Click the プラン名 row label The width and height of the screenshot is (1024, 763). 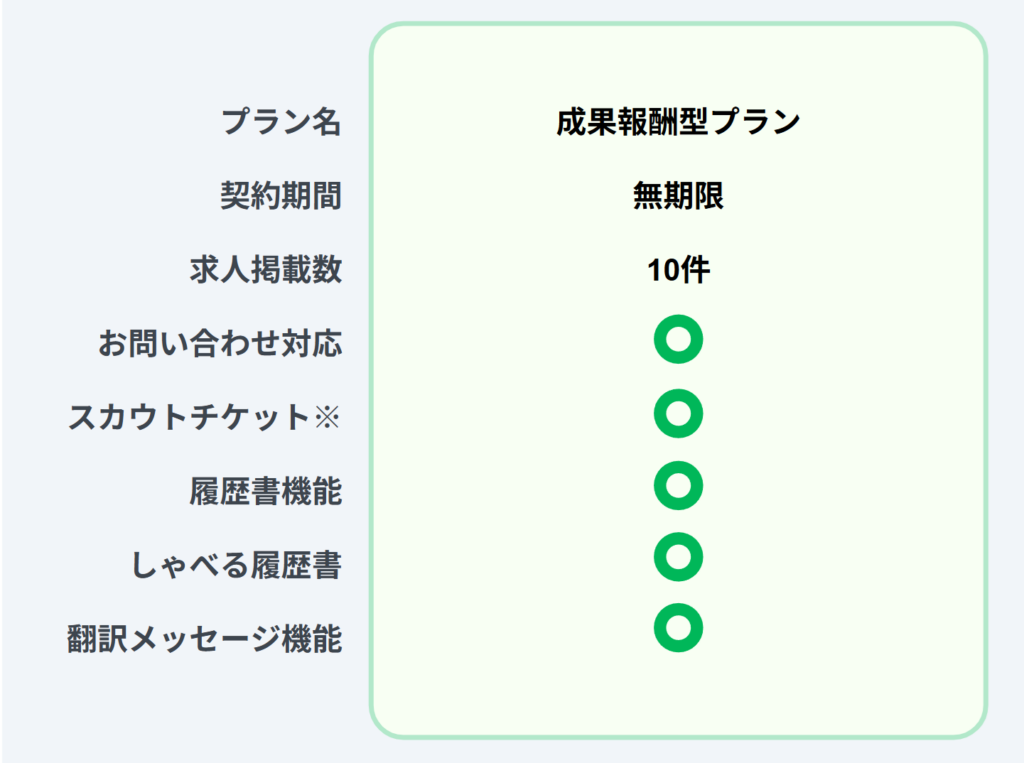tap(281, 122)
